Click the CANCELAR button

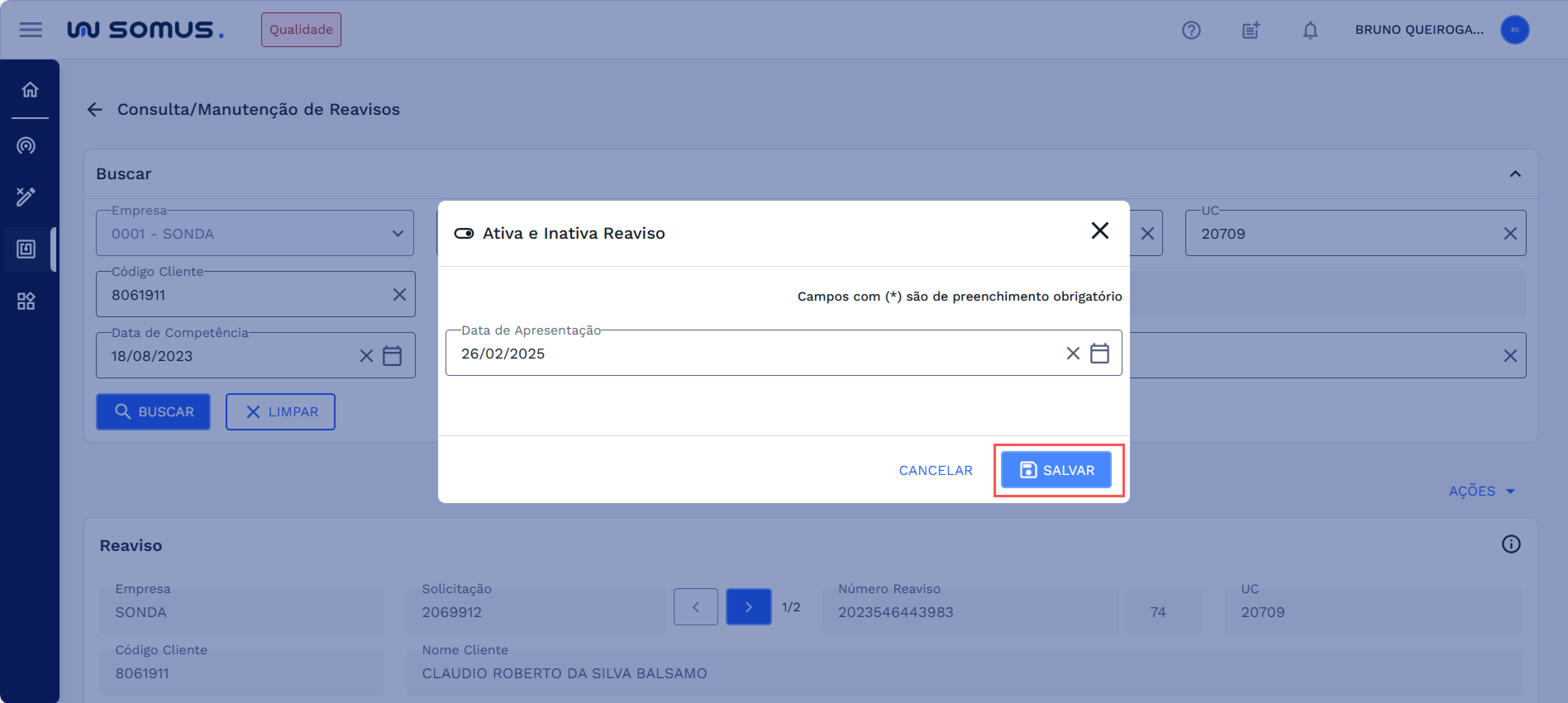click(x=935, y=470)
